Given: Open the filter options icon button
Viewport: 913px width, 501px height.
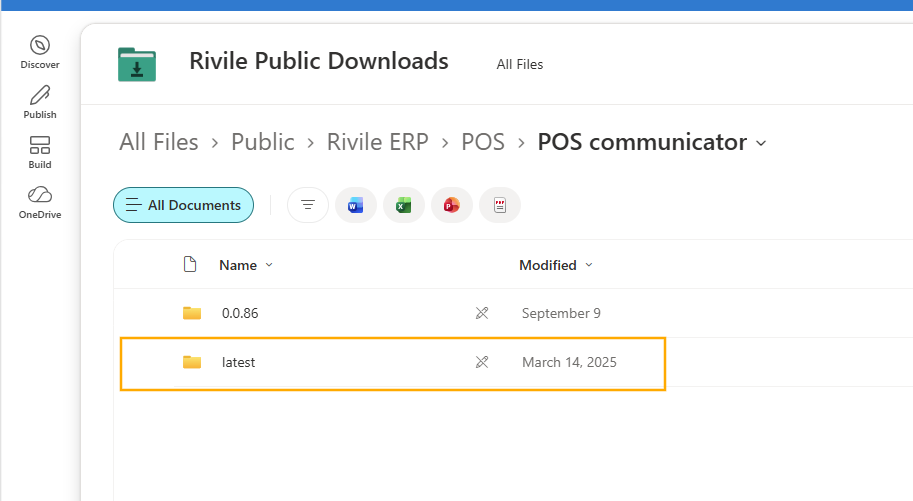Looking at the screenshot, I should [x=307, y=205].
